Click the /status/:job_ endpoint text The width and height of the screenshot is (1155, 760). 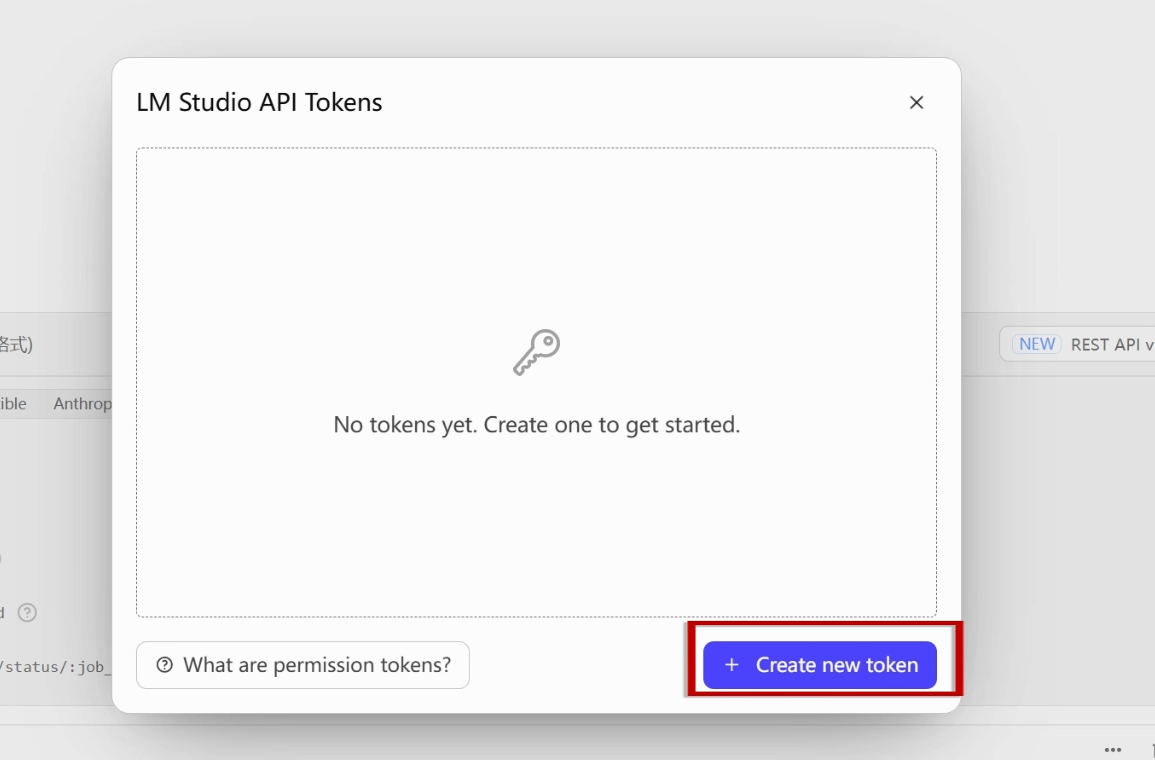pos(56,667)
